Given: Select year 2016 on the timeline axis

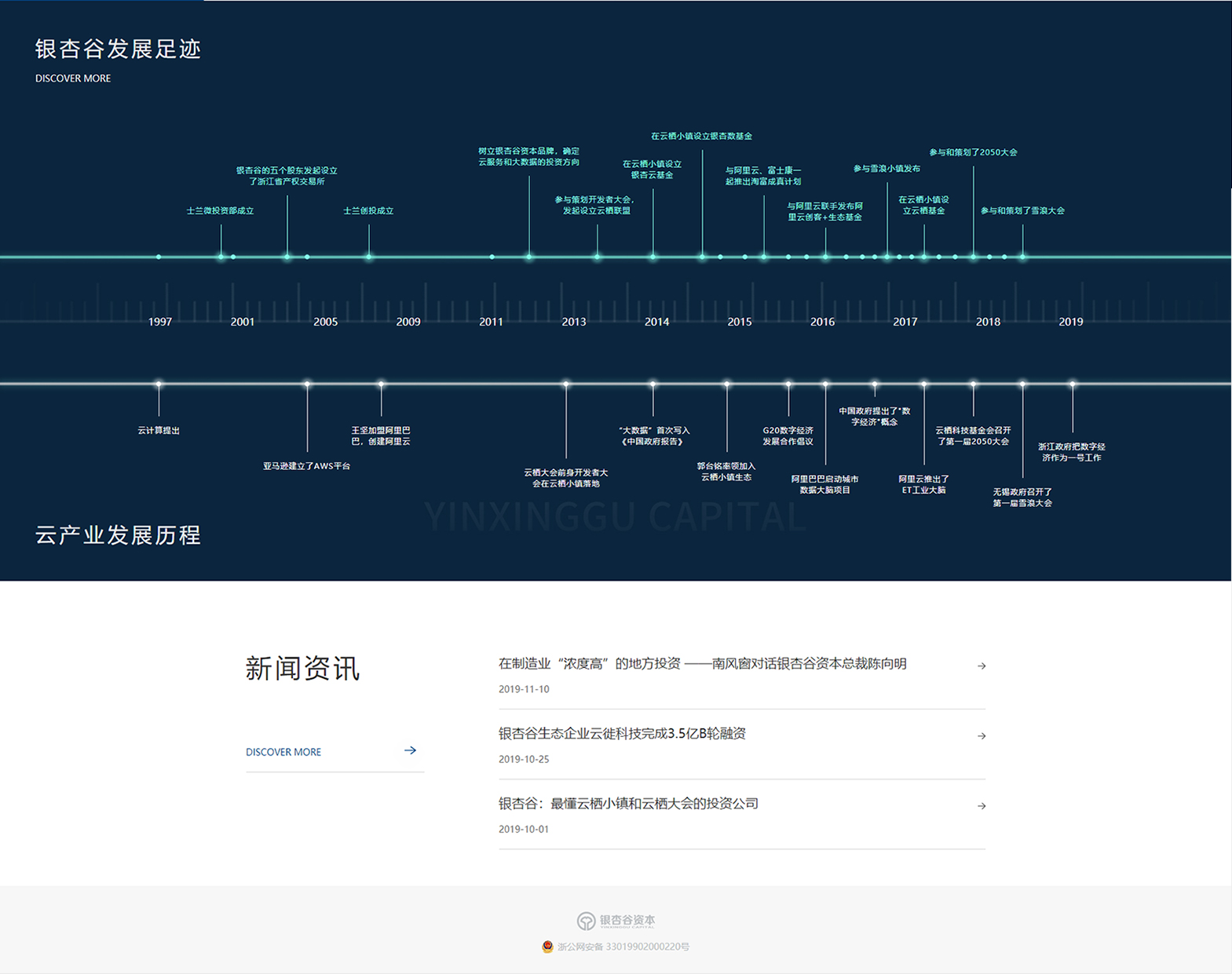Looking at the screenshot, I should [x=823, y=322].
